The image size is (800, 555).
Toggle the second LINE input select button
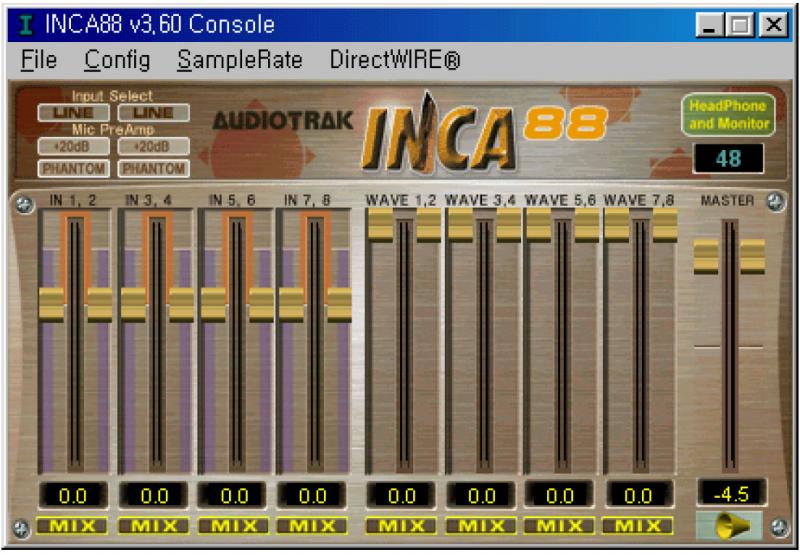point(154,113)
